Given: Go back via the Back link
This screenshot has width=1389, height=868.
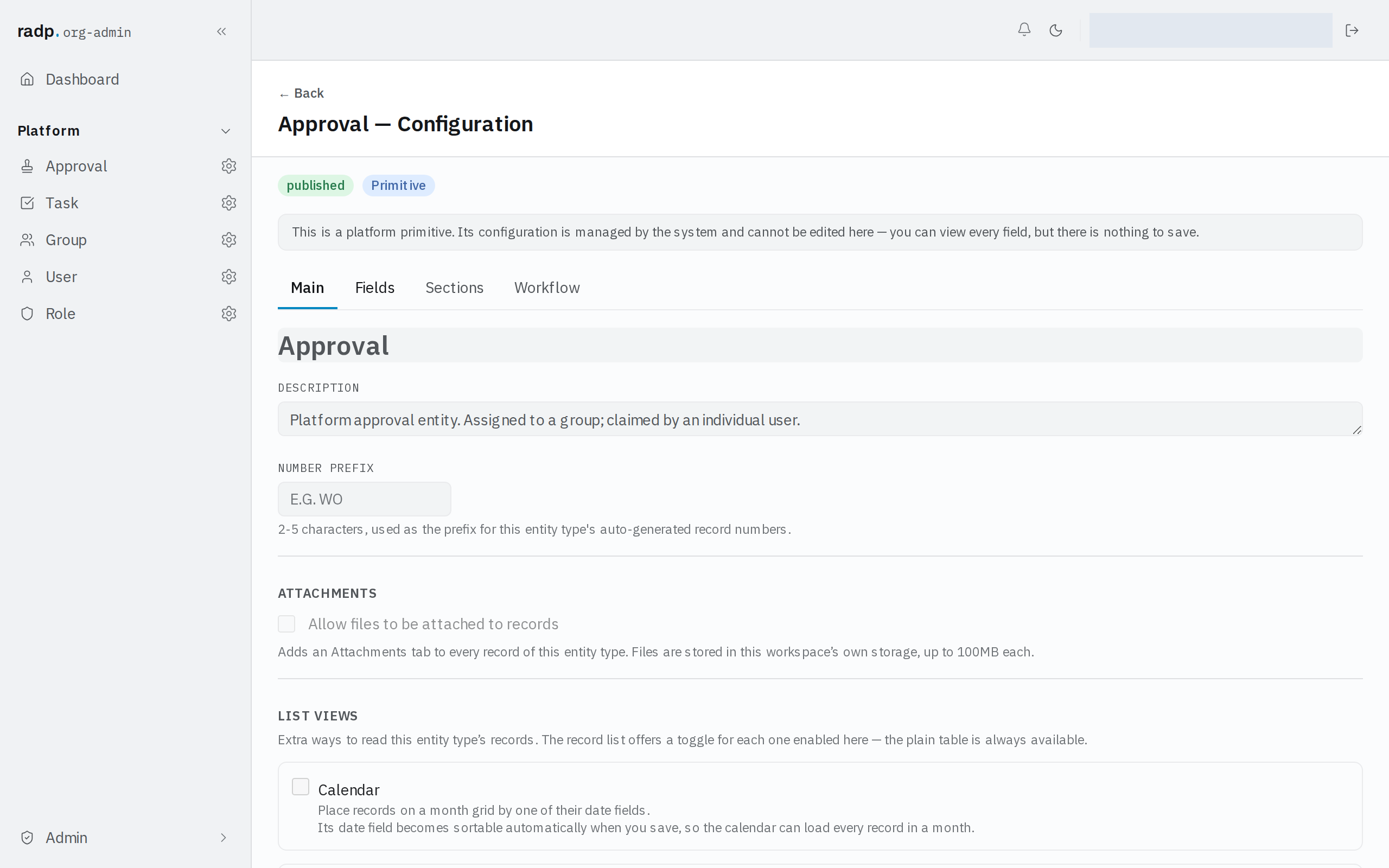Looking at the screenshot, I should (301, 93).
